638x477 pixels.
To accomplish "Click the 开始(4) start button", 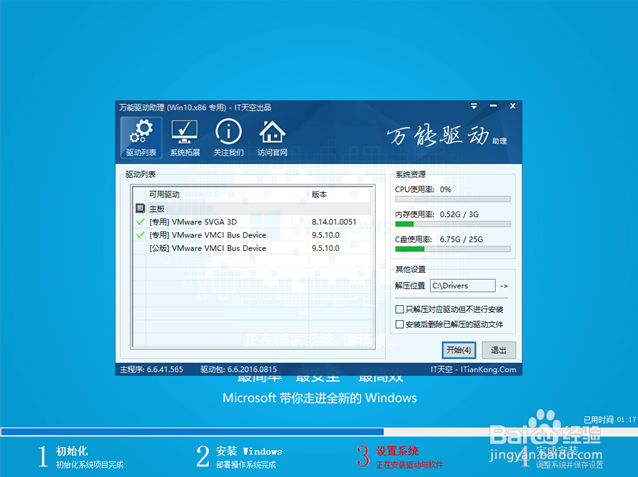I will coord(459,350).
